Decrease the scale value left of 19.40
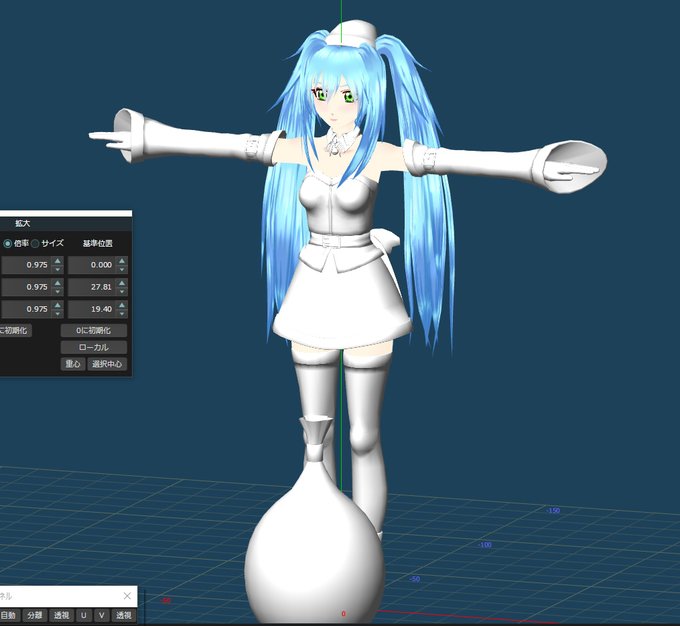The width and height of the screenshot is (680, 626). [58, 313]
